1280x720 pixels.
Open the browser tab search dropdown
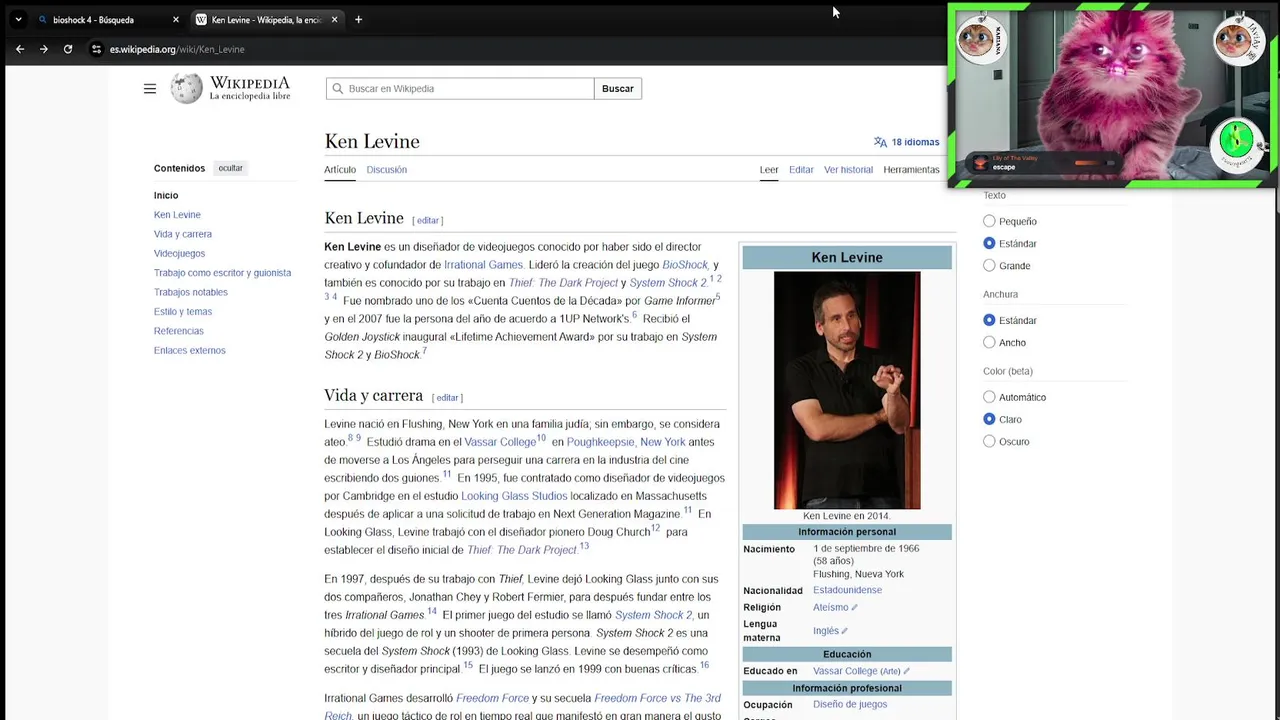18,19
